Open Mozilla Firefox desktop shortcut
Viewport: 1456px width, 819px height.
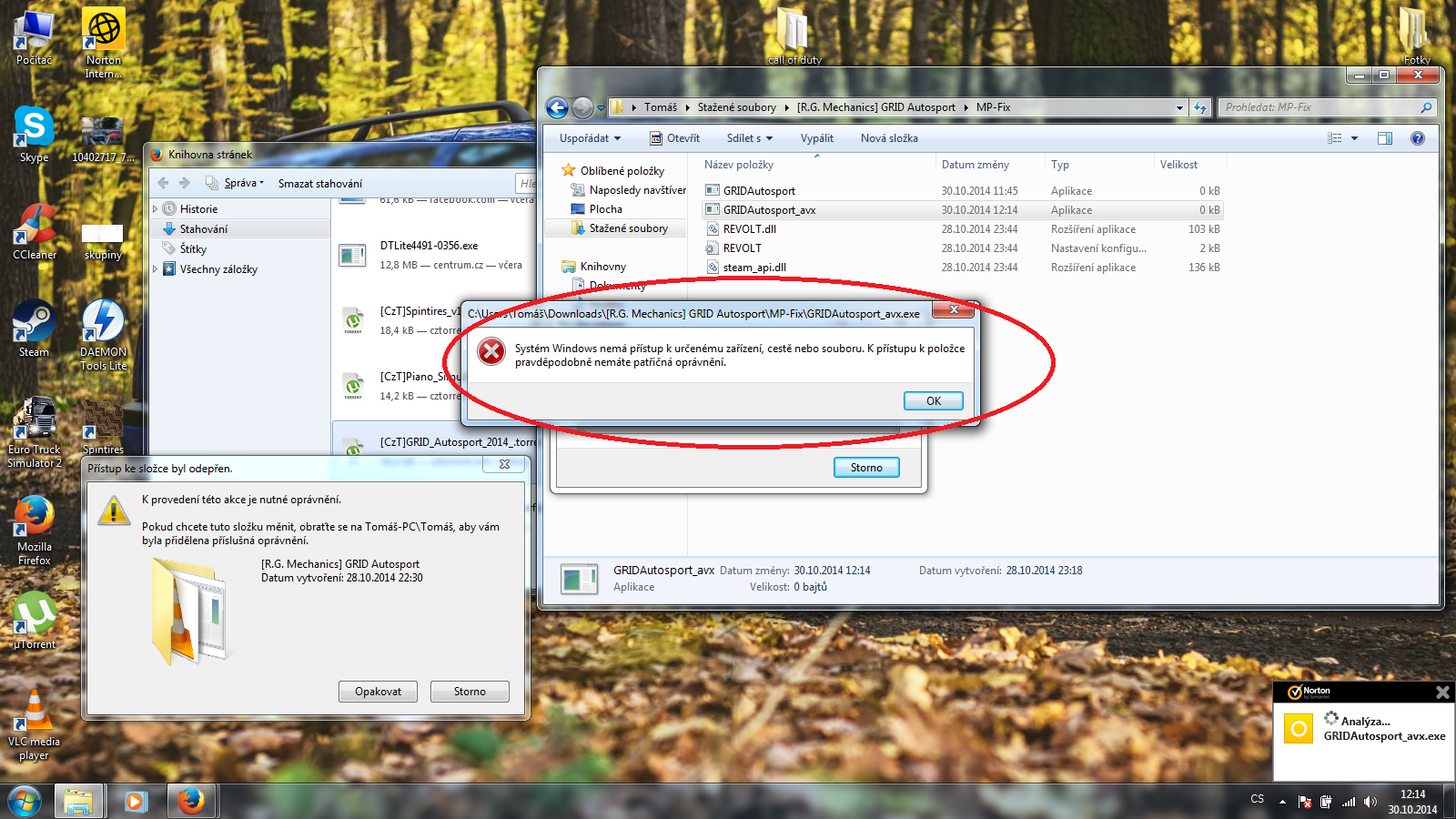click(x=34, y=530)
